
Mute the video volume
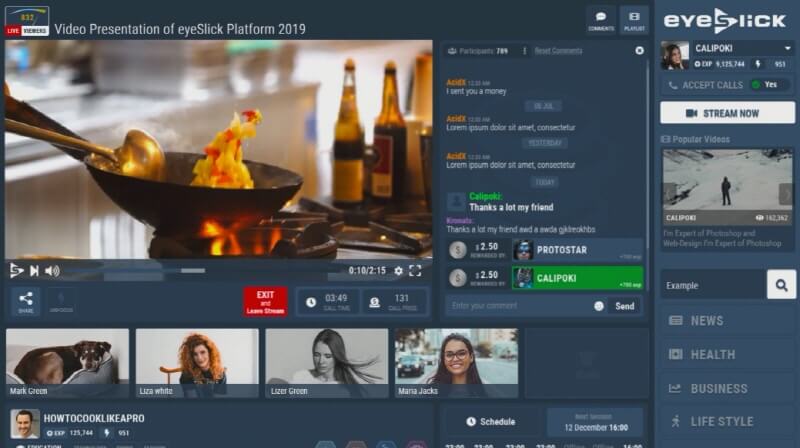(52, 271)
